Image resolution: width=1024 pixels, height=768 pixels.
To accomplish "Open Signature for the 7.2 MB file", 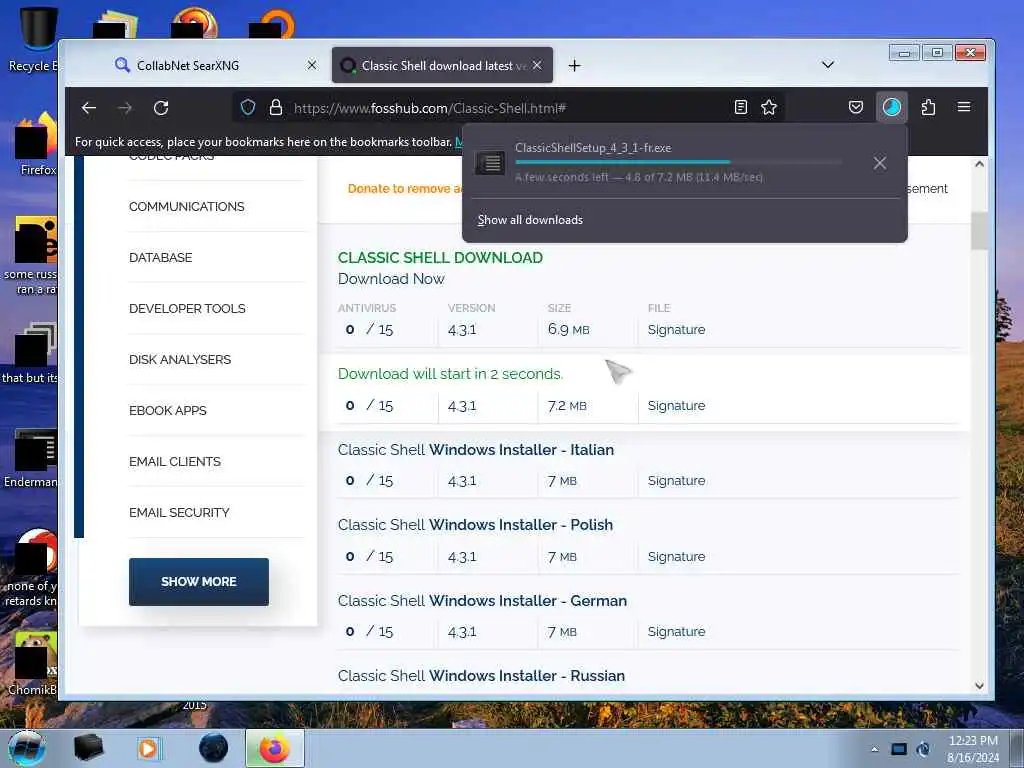I will pyautogui.click(x=677, y=406).
